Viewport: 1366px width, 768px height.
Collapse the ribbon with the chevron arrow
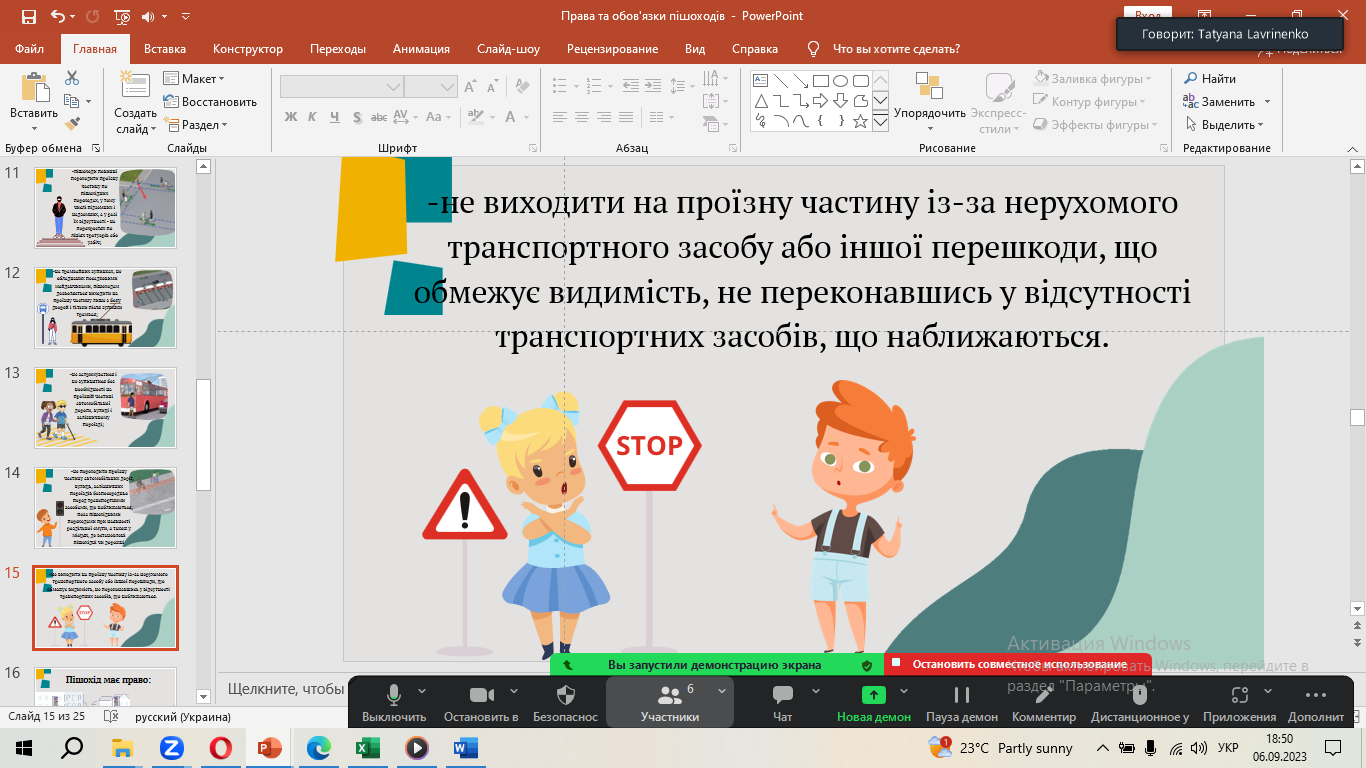click(x=1354, y=148)
